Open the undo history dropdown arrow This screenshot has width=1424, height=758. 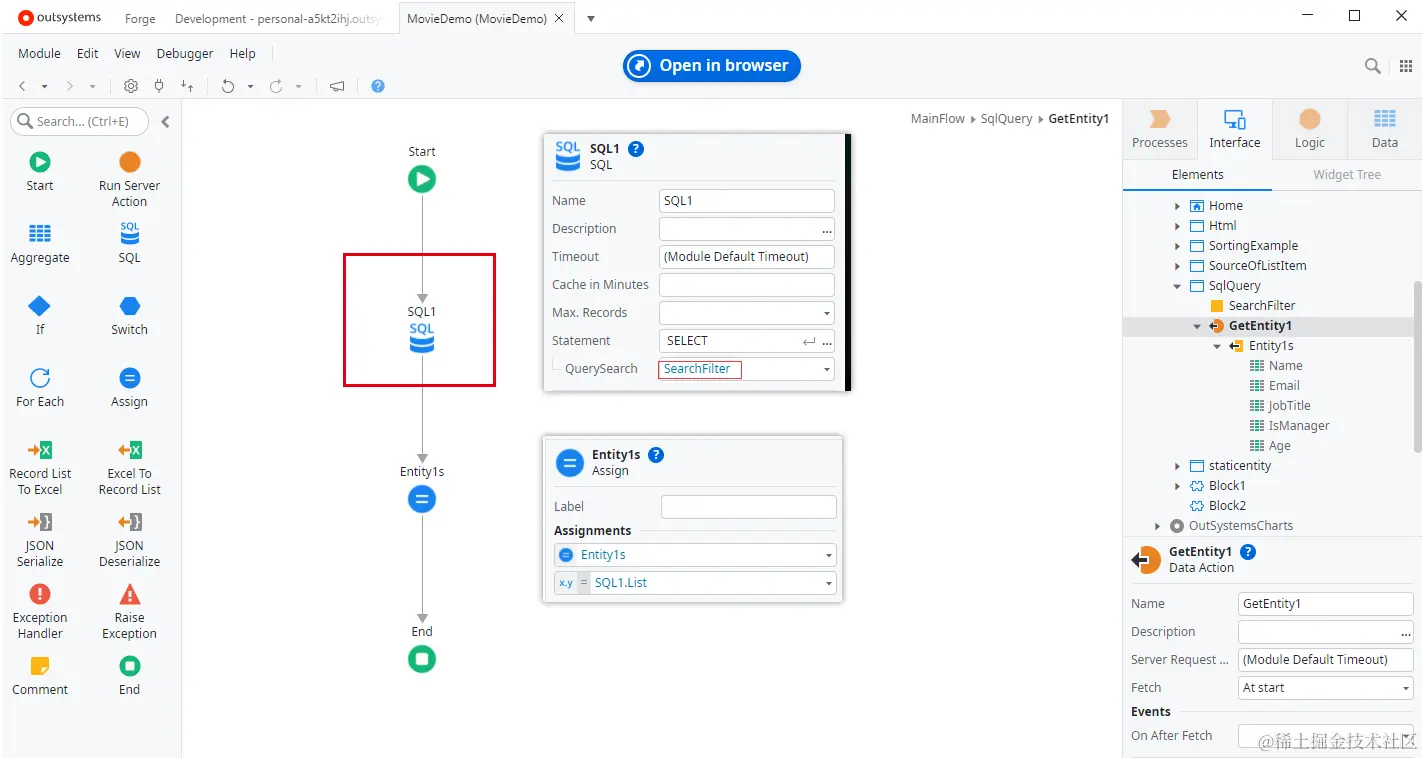coord(250,87)
